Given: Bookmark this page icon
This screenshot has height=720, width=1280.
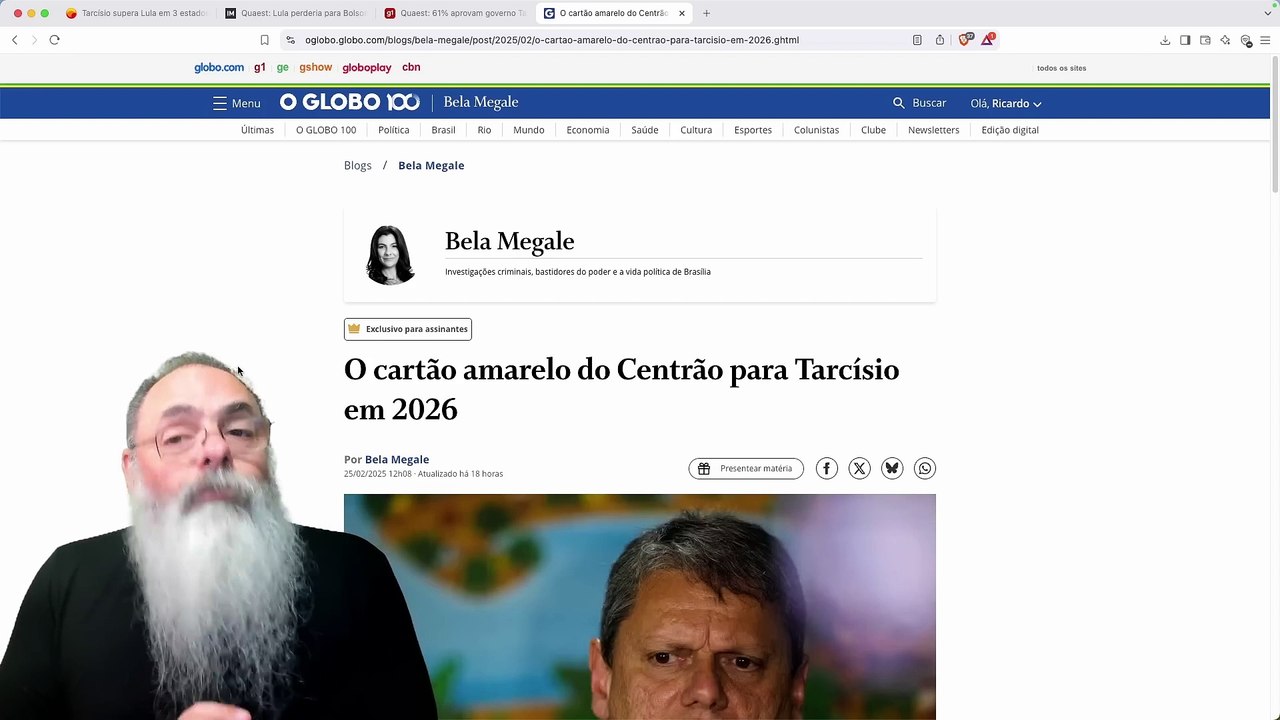Looking at the screenshot, I should coord(264,40).
